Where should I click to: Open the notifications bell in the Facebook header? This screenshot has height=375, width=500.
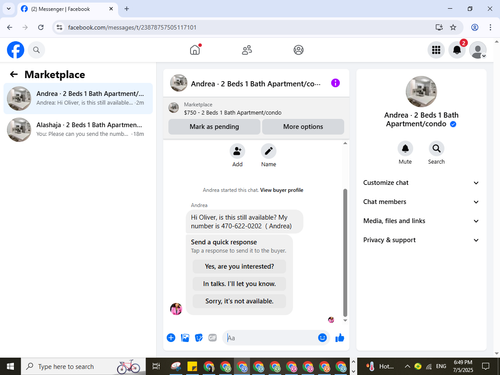(x=457, y=50)
